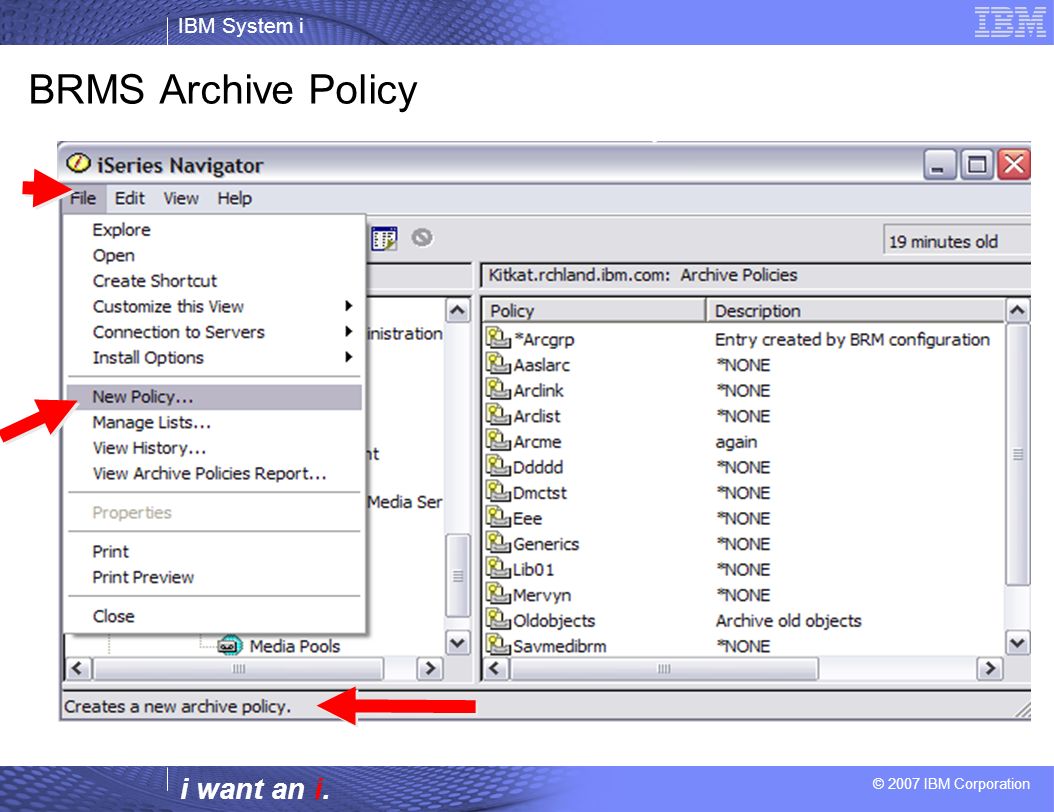Select the Oldobjects policy icon
Screen dimensions: 1054x812
click(x=498, y=619)
